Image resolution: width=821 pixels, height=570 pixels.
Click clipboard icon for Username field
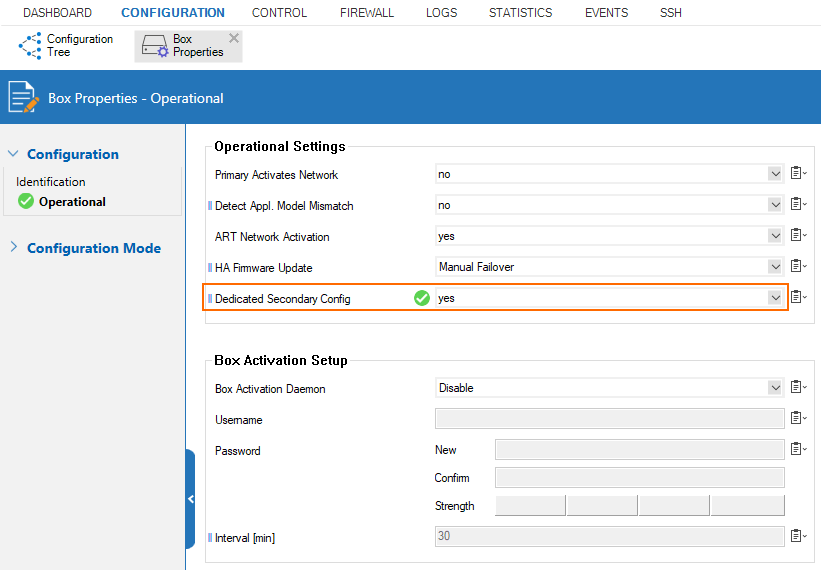[798, 417]
